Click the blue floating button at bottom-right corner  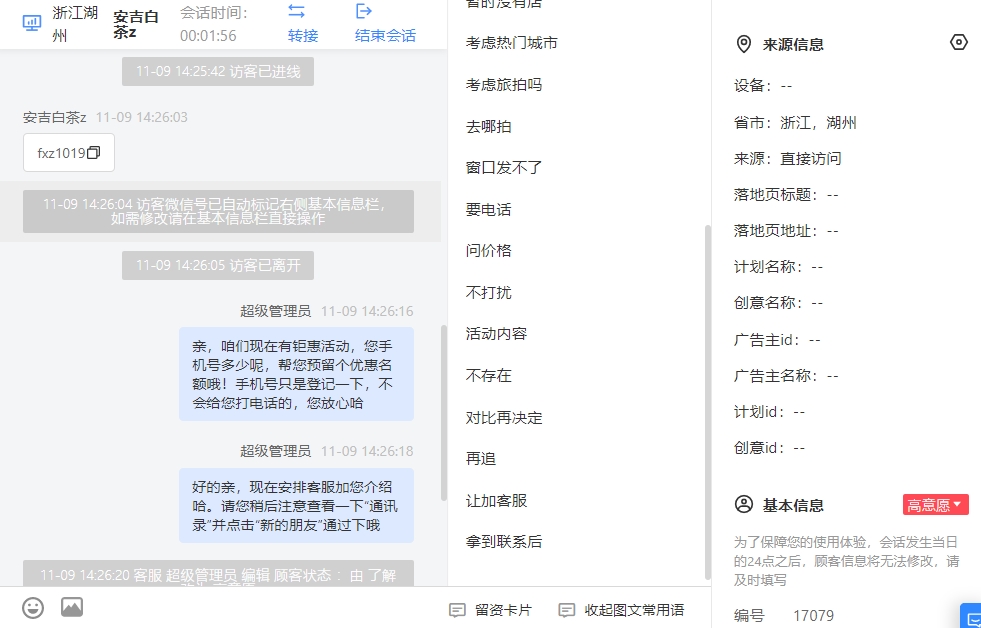pyautogui.click(x=971, y=616)
